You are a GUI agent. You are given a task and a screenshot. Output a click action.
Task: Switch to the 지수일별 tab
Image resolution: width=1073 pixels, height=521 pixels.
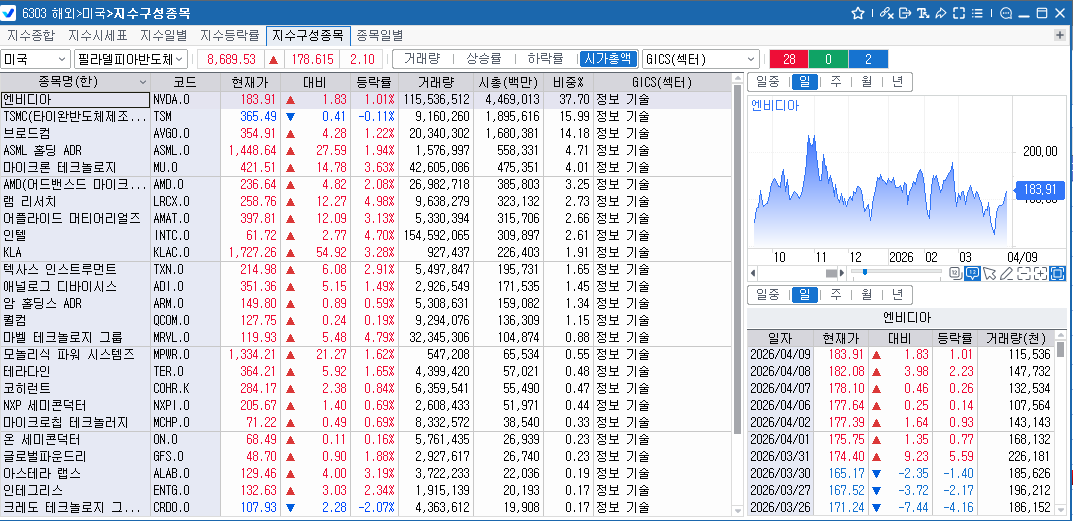[x=164, y=36]
